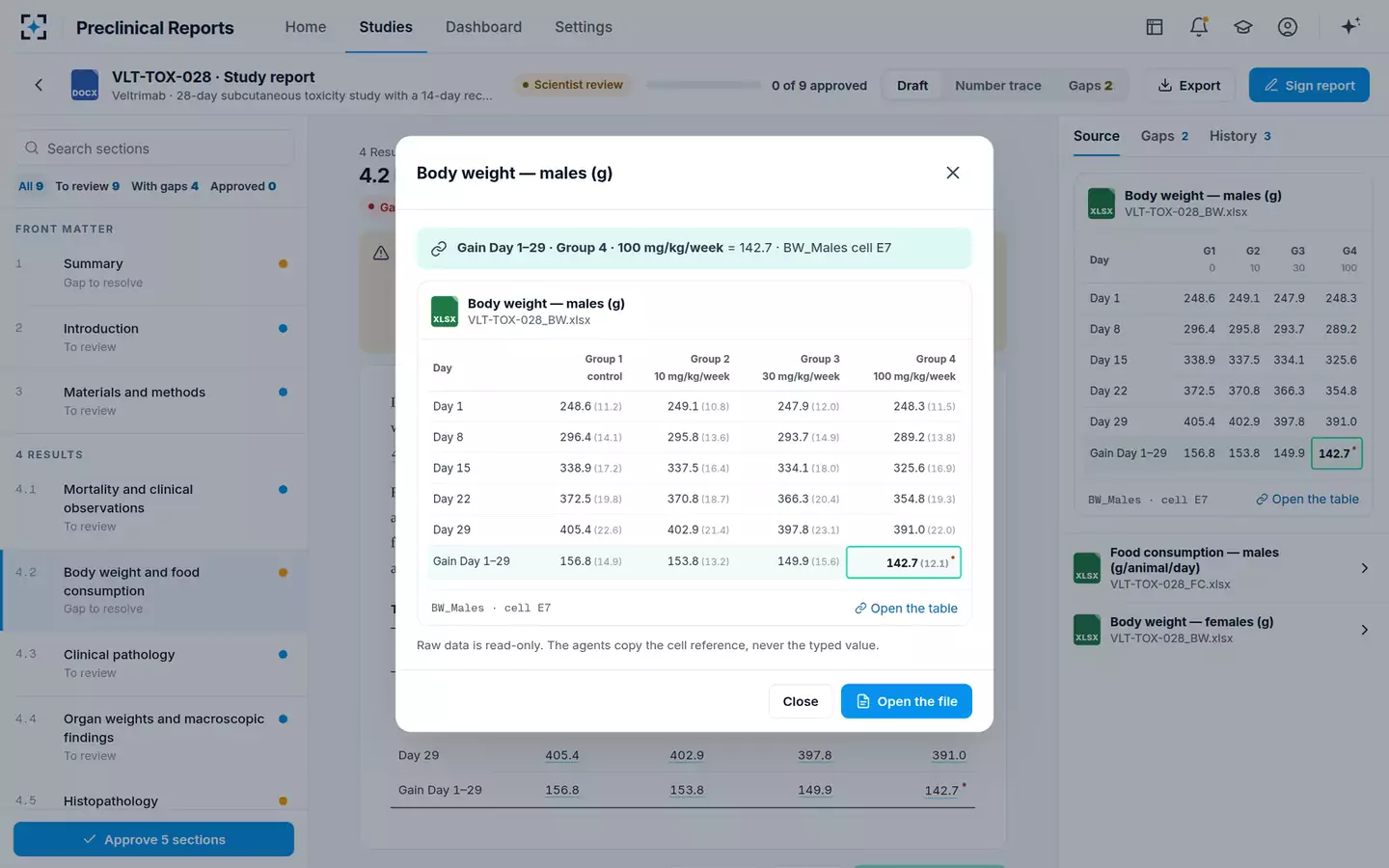Open the user account icon
Screen dimensions: 1389x868
pyautogui.click(x=1288, y=27)
